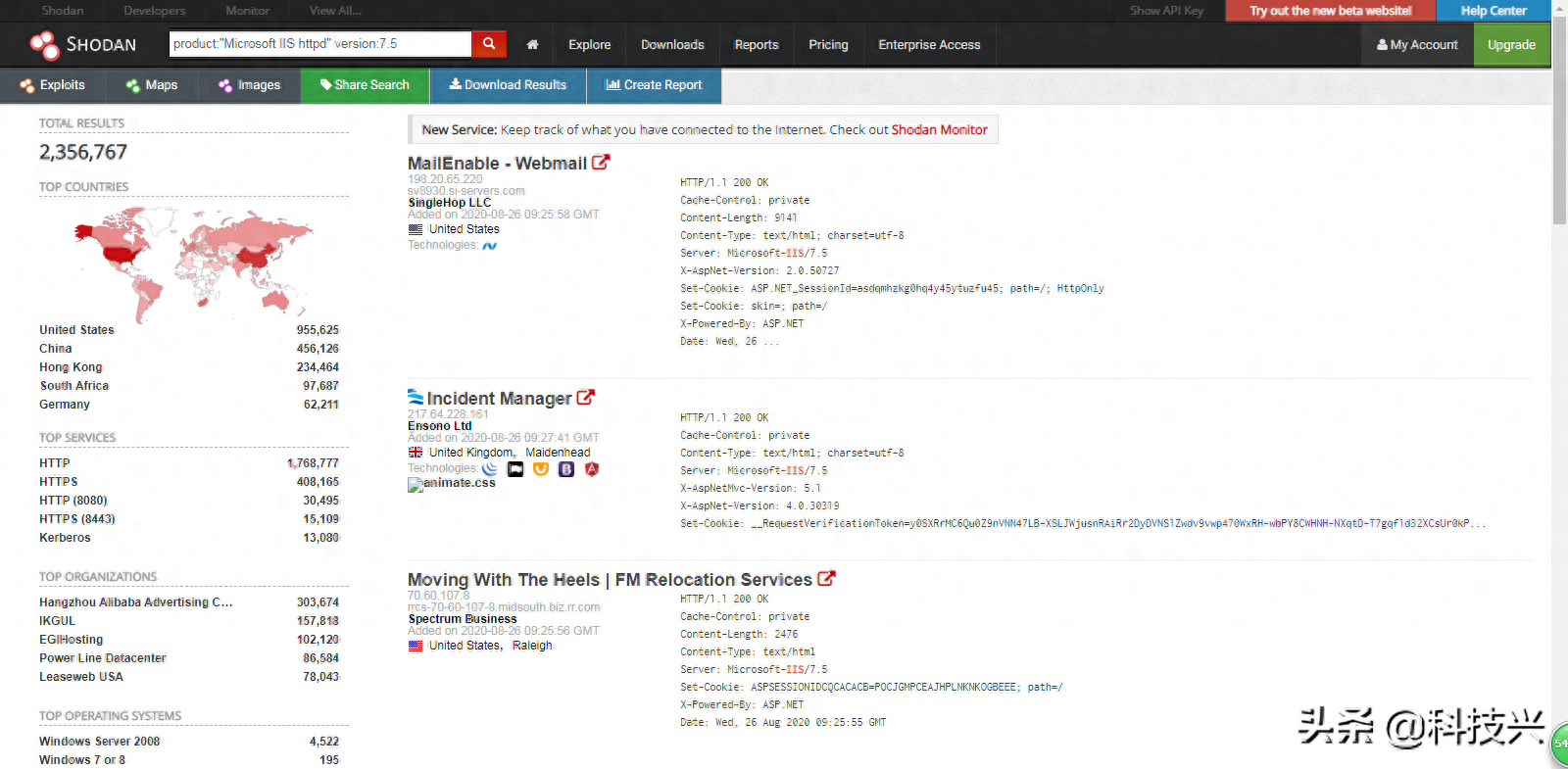
Task: Filter by Kerberos service
Action: click(65, 538)
